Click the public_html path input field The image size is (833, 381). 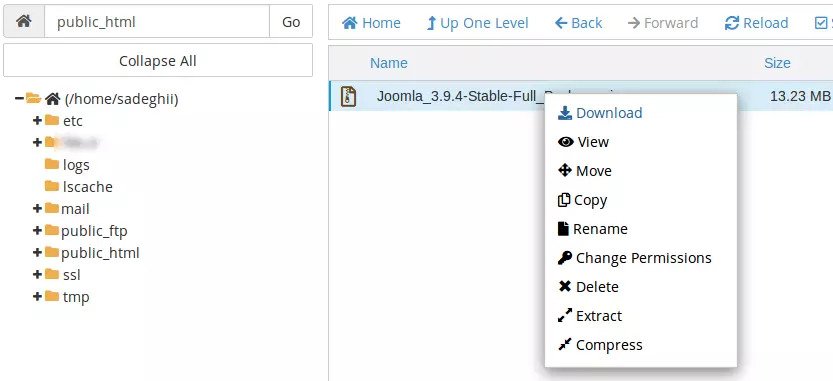pyautogui.click(x=157, y=22)
